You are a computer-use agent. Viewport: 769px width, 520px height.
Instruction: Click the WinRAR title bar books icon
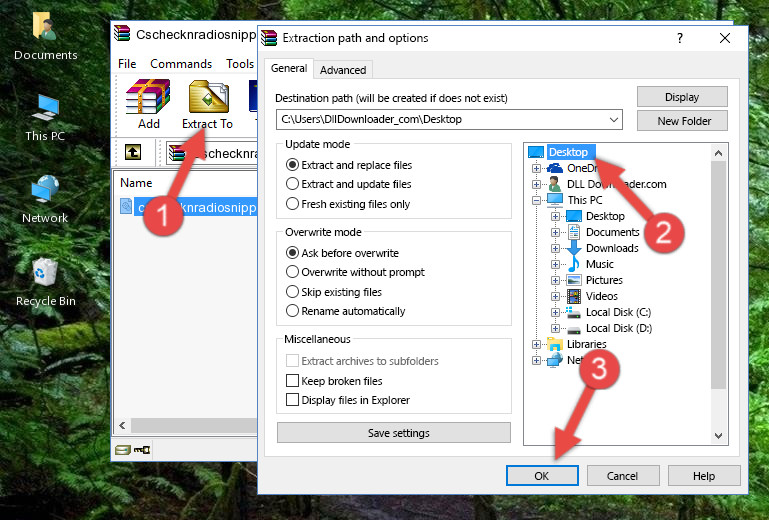(122, 33)
